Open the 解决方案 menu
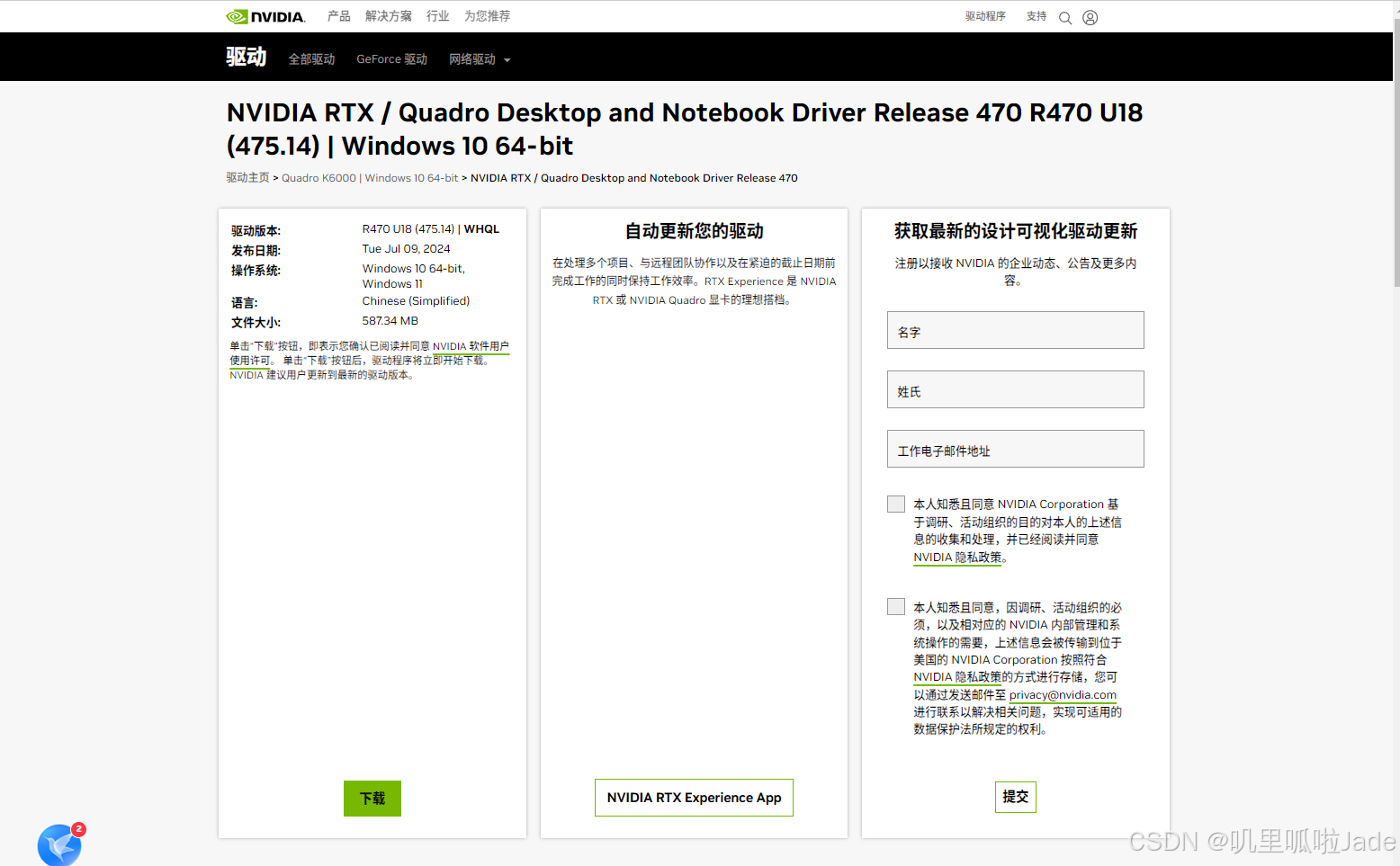Viewport: 1400px width, 866px height. (389, 16)
